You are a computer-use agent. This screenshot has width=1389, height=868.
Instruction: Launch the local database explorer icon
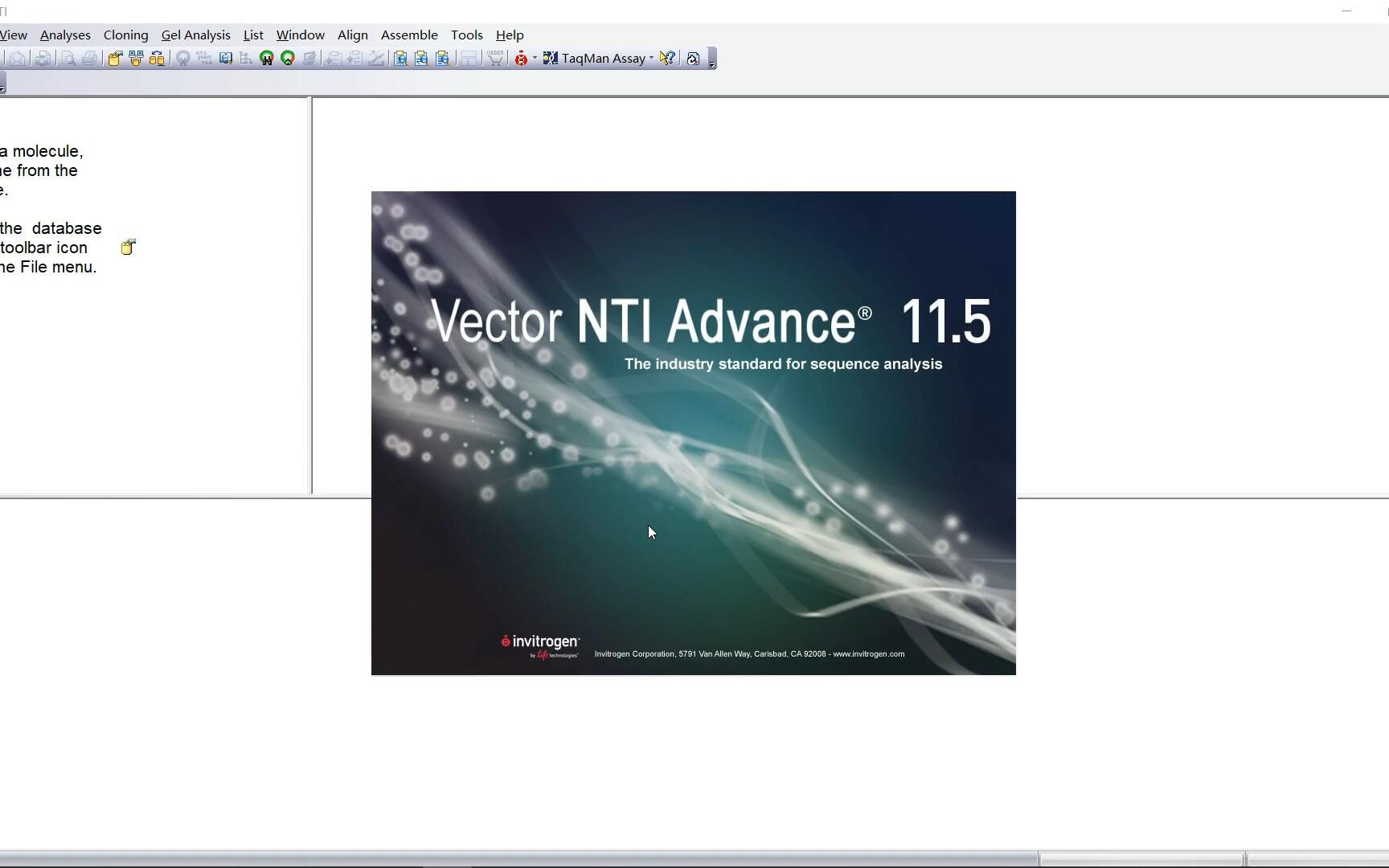[x=136, y=59]
